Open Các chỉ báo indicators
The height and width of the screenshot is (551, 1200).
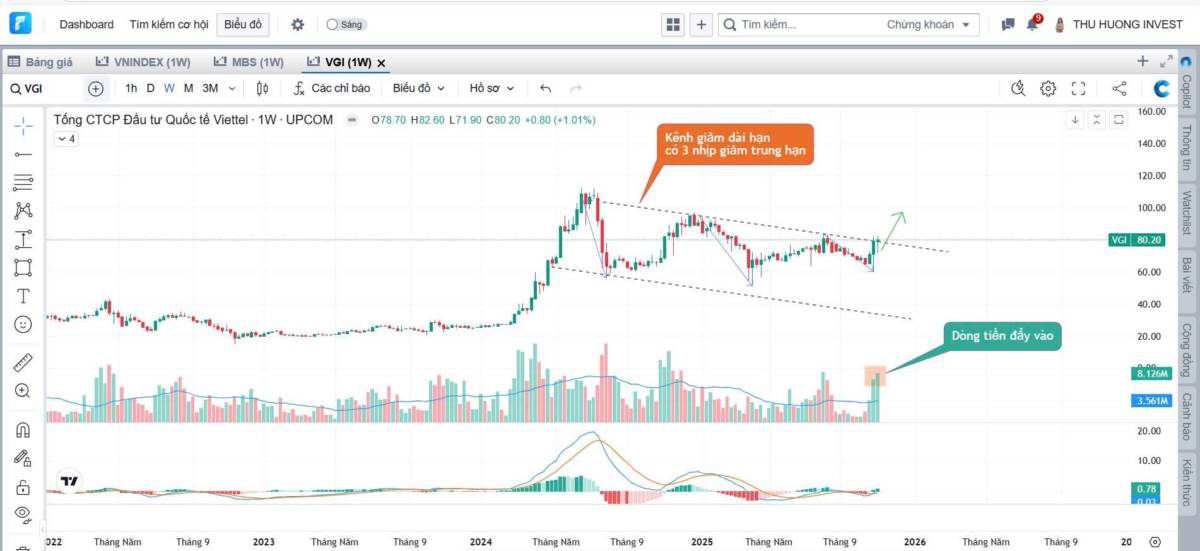tap(332, 88)
